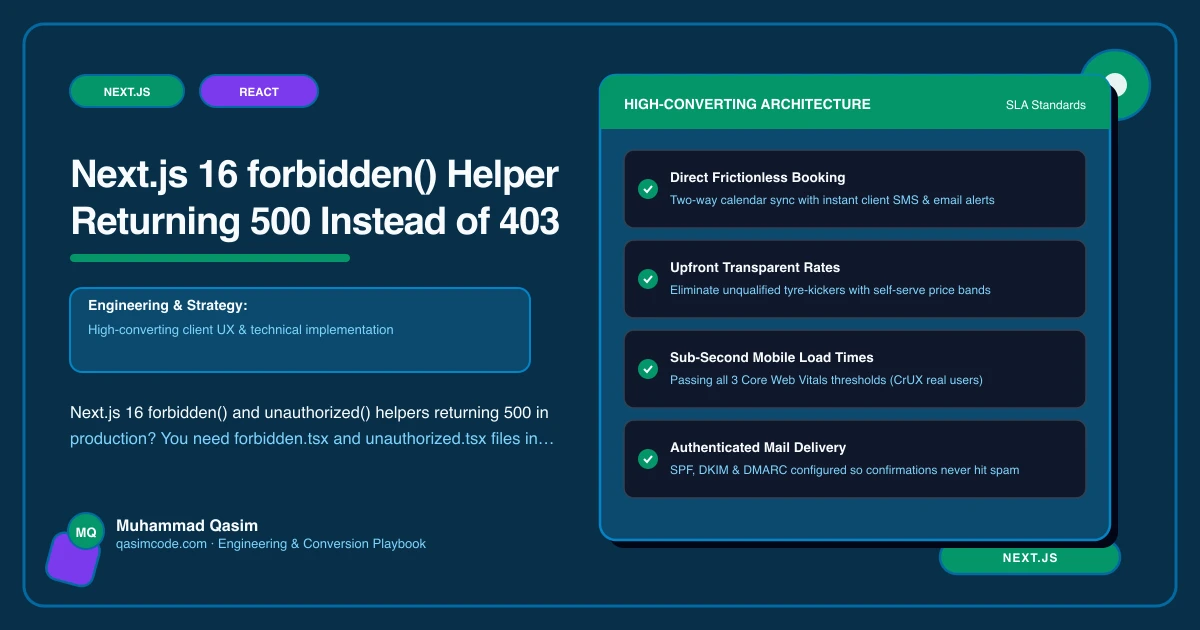Screen dimensions: 1200x630
Task: Open the SLA Standards label
Action: pyautogui.click(x=1046, y=105)
